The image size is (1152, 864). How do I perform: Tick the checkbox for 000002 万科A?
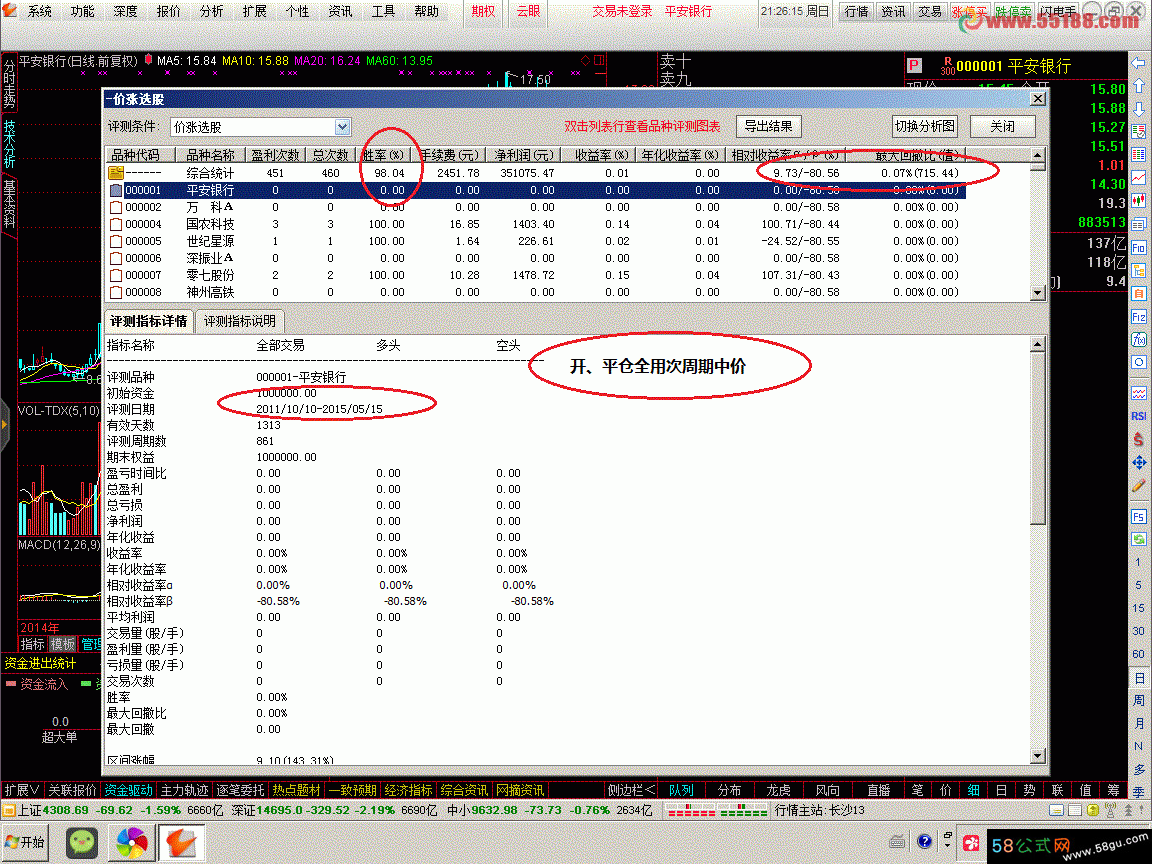point(115,207)
